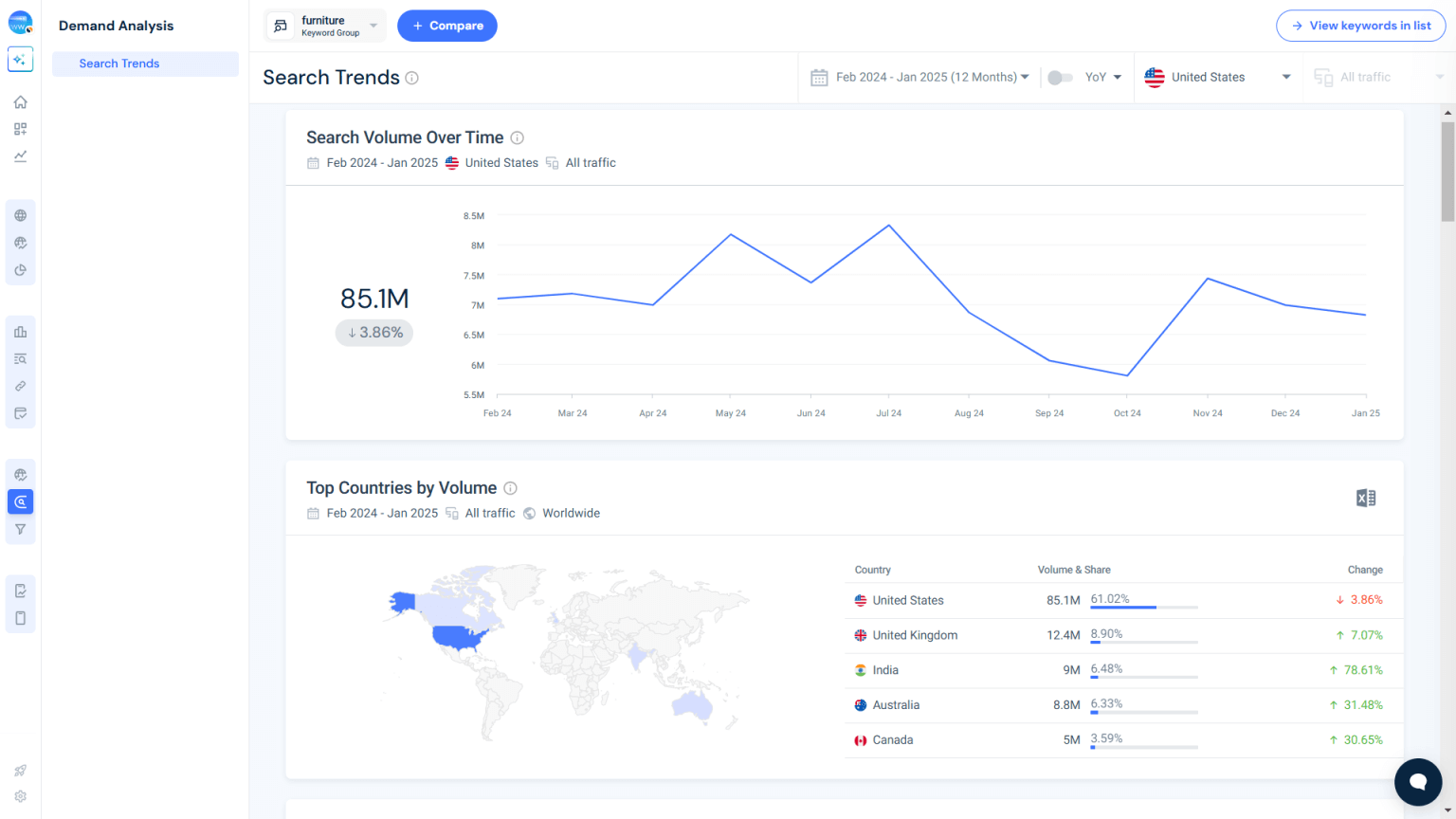
Task: Open the Home dashboard icon
Action: tap(20, 101)
